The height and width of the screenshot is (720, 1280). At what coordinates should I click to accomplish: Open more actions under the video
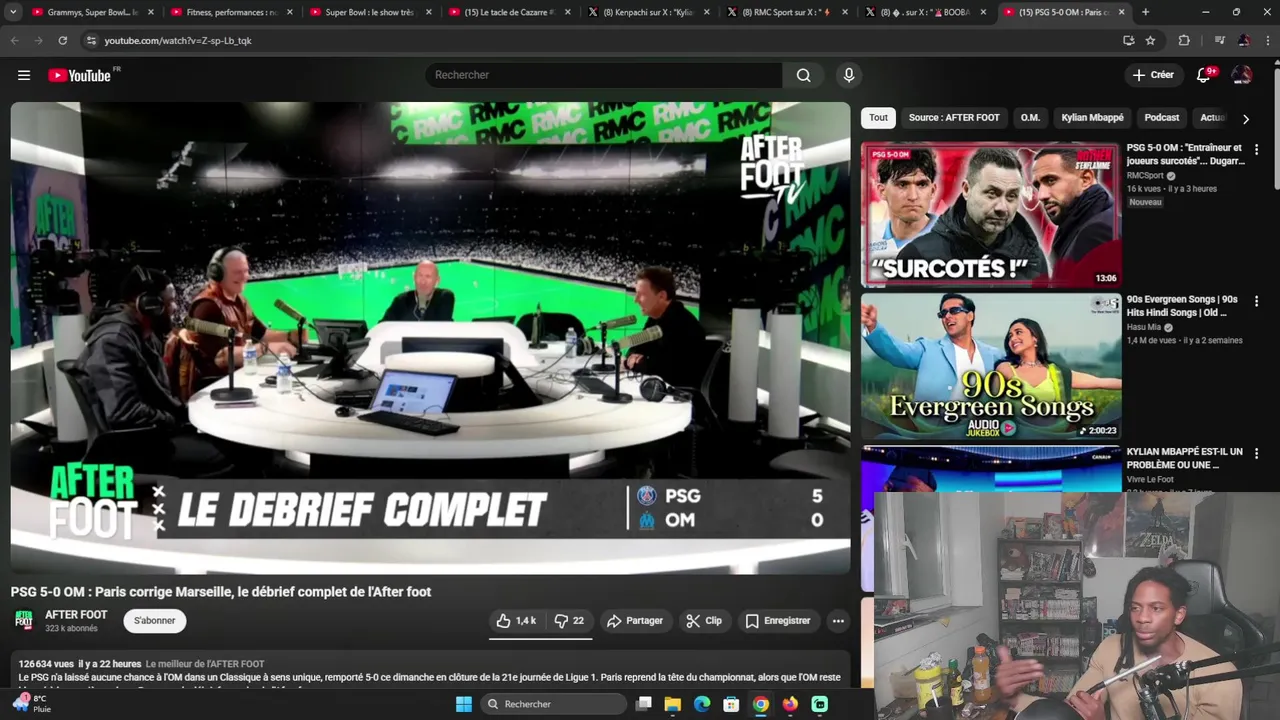838,621
